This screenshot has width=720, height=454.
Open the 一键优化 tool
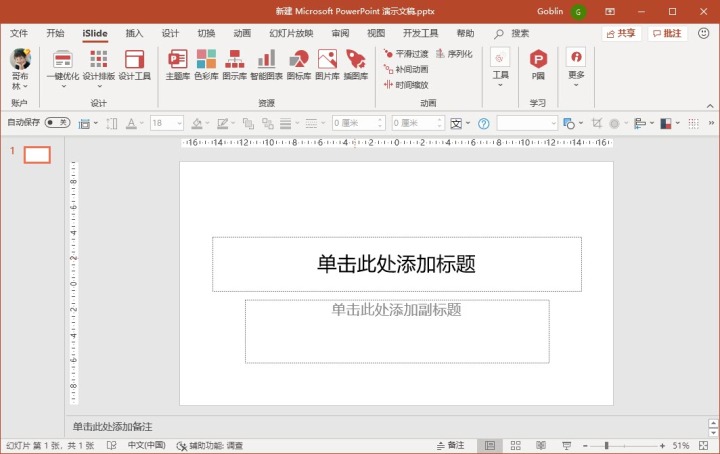click(x=63, y=69)
